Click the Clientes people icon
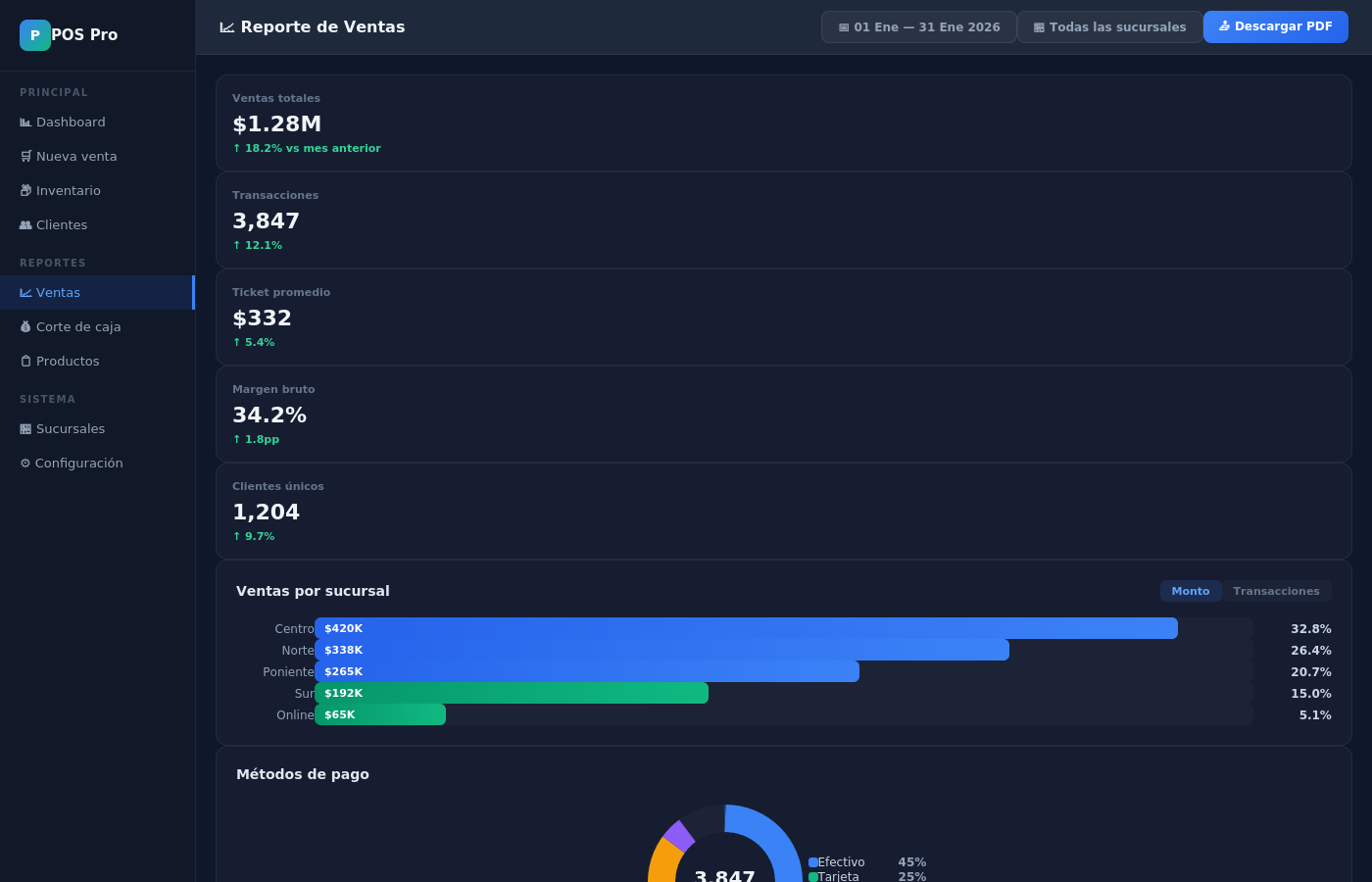Screen dimensions: 1372x882 tap(25, 225)
